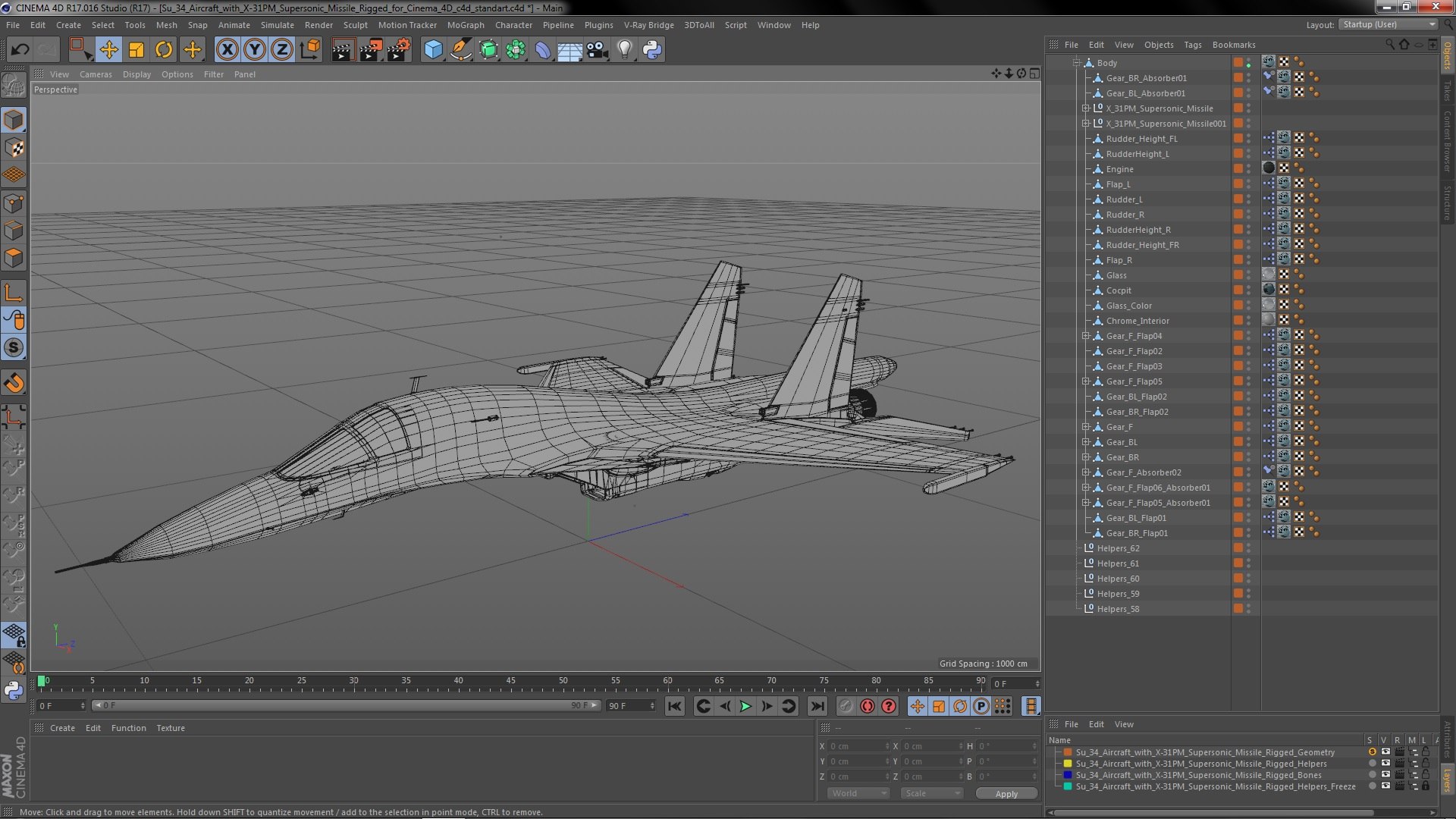Open viewport Cameras menu
This screenshot has width=1456, height=819.
coord(96,74)
